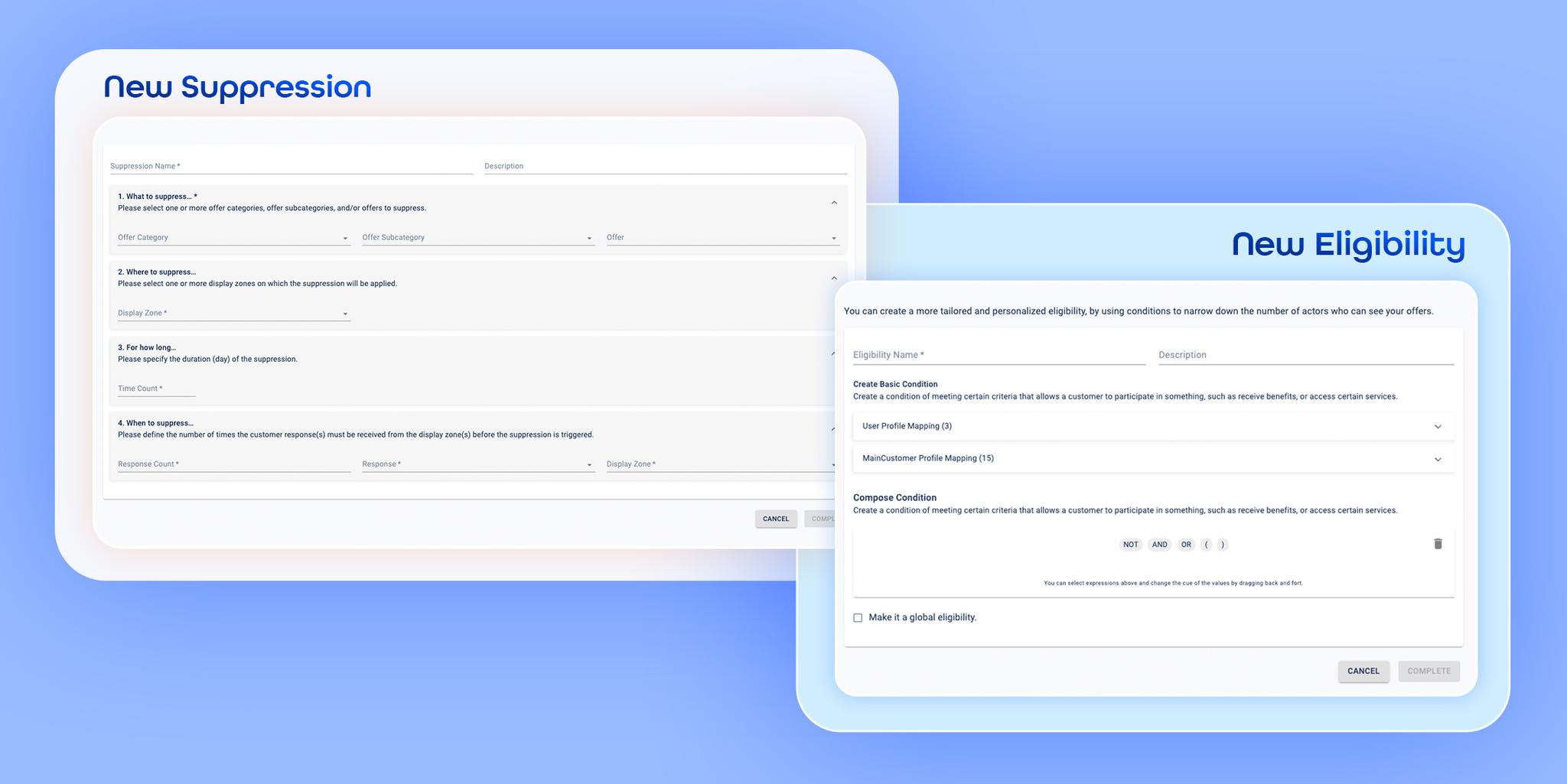Click the trash icon in Compose Condition
Screen dimensions: 1567x784
point(1438,544)
